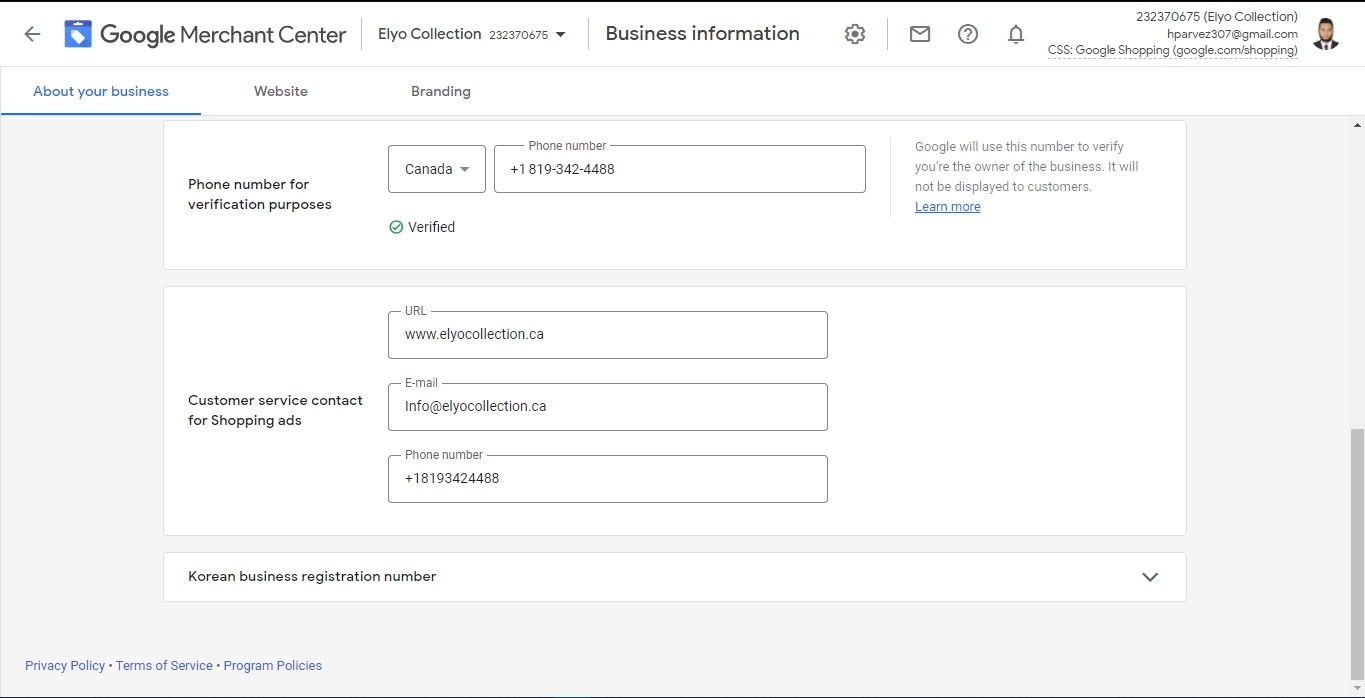Screen dimensions: 1365x698
Task: Click the user profile avatar
Action: [1326, 34]
